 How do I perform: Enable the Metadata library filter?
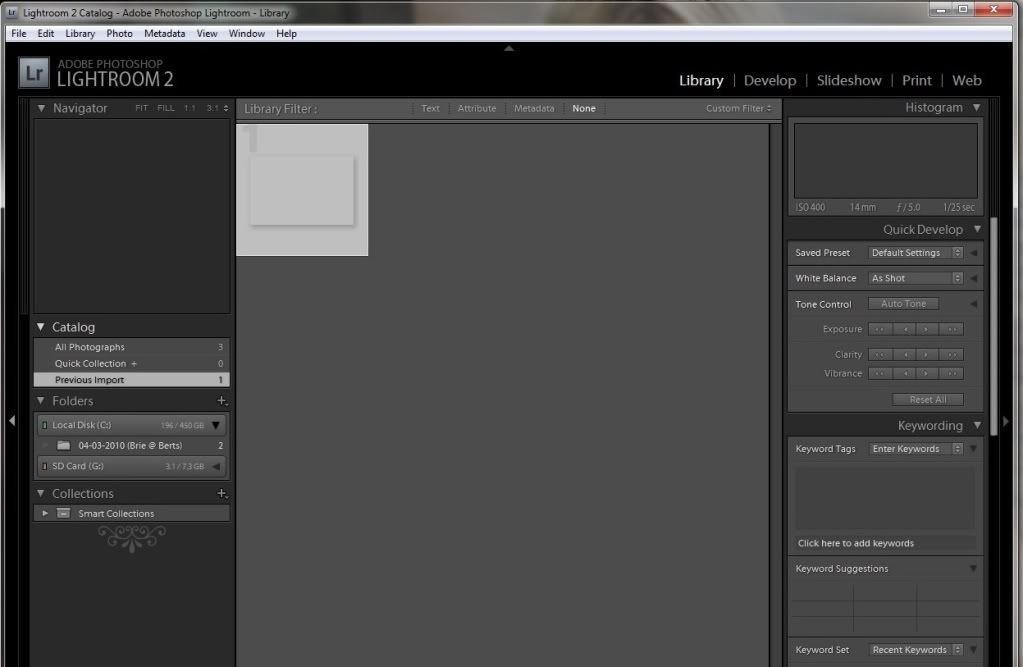(x=534, y=108)
